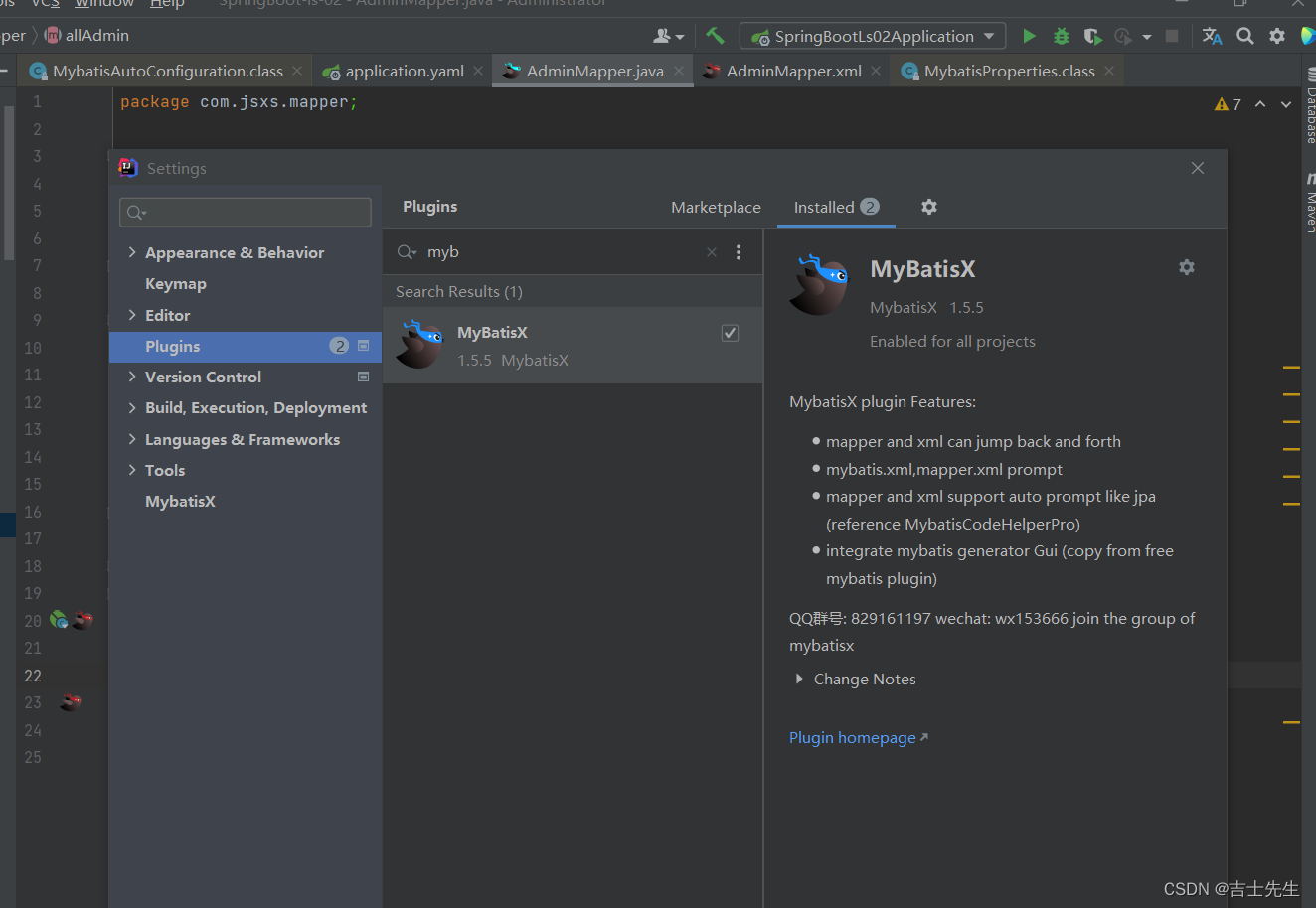Image resolution: width=1316 pixels, height=908 pixels.
Task: Expand Languages & Frameworks section
Action: (x=132, y=439)
